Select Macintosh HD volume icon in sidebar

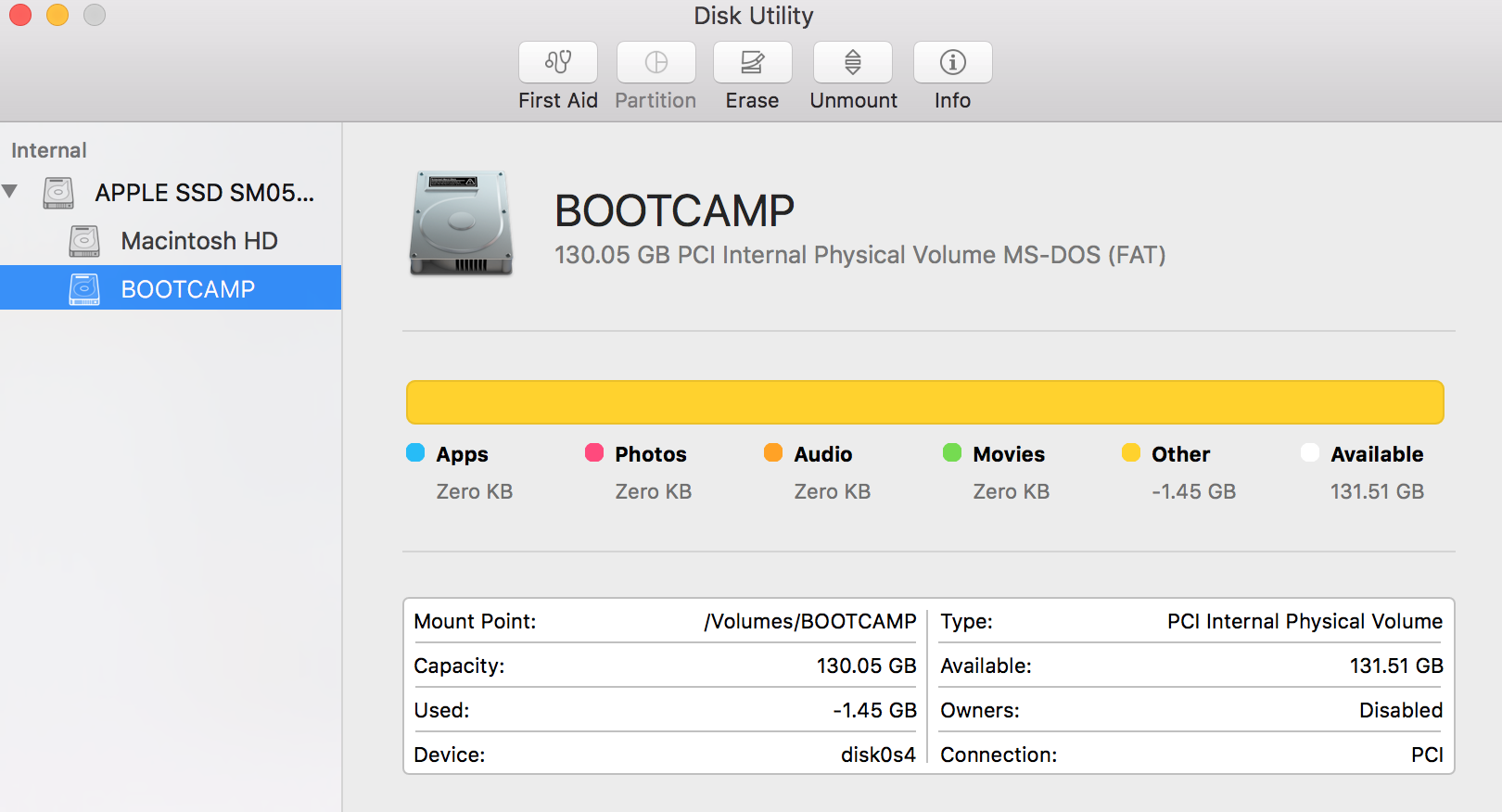coord(84,241)
